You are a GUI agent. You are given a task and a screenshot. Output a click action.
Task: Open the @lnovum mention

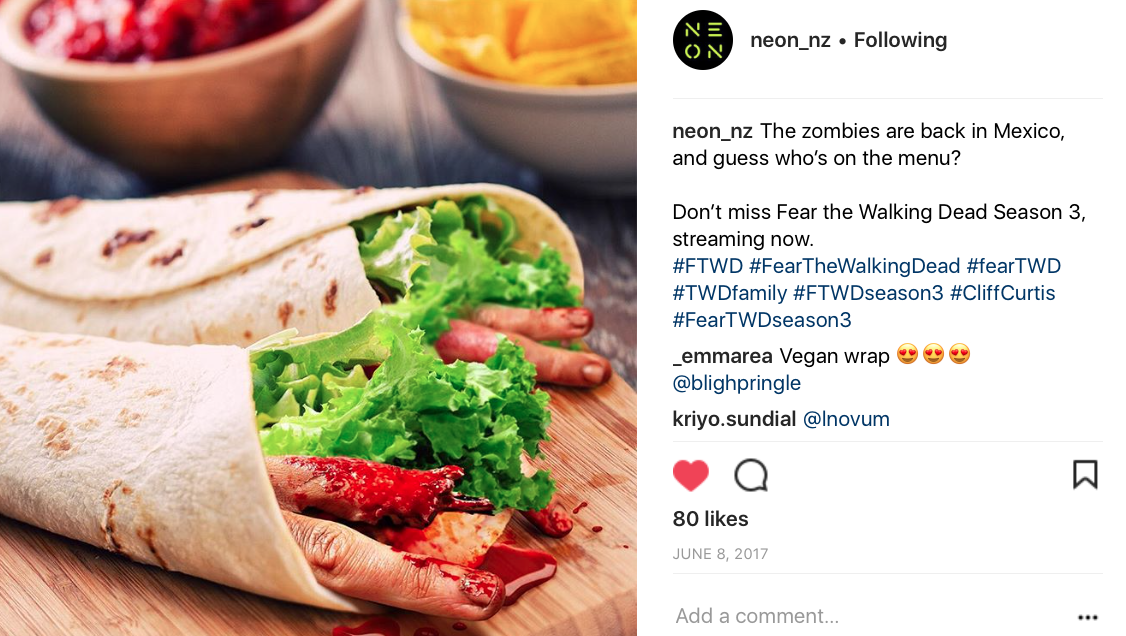coord(846,419)
